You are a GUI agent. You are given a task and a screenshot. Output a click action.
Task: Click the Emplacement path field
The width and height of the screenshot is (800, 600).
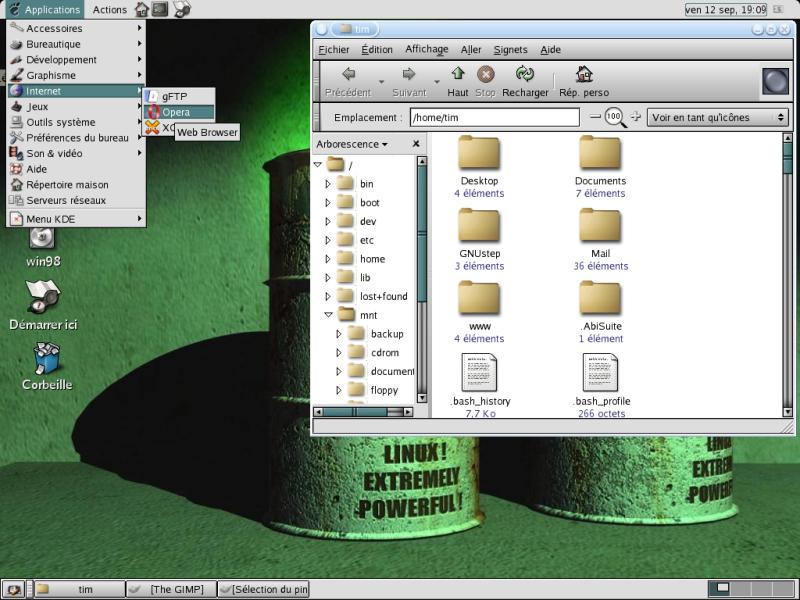(494, 117)
